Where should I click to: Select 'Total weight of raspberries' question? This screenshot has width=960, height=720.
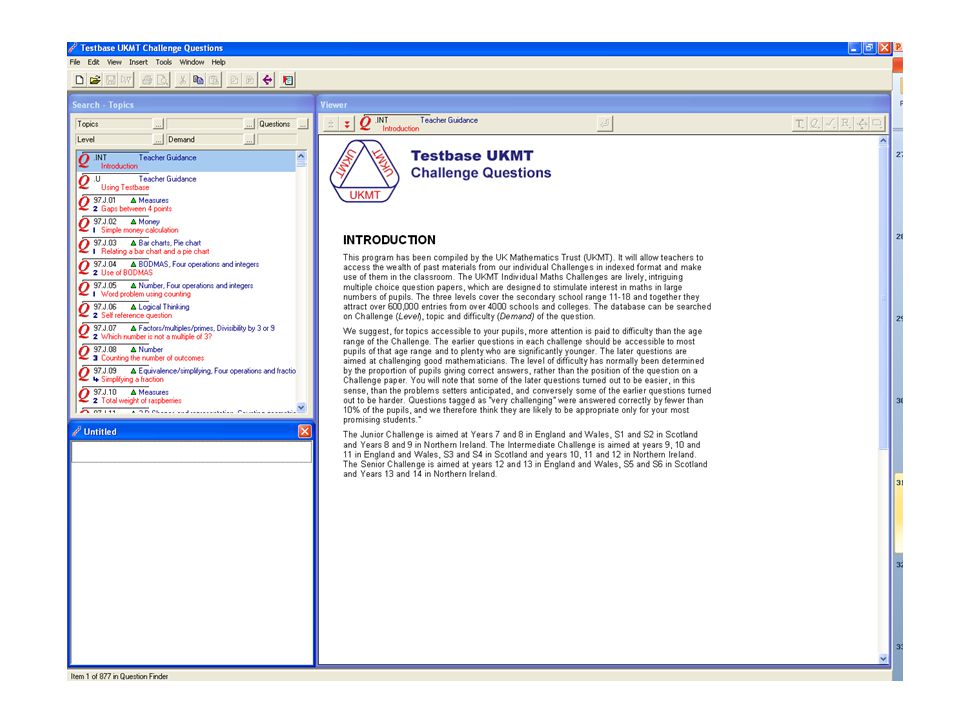[186, 397]
